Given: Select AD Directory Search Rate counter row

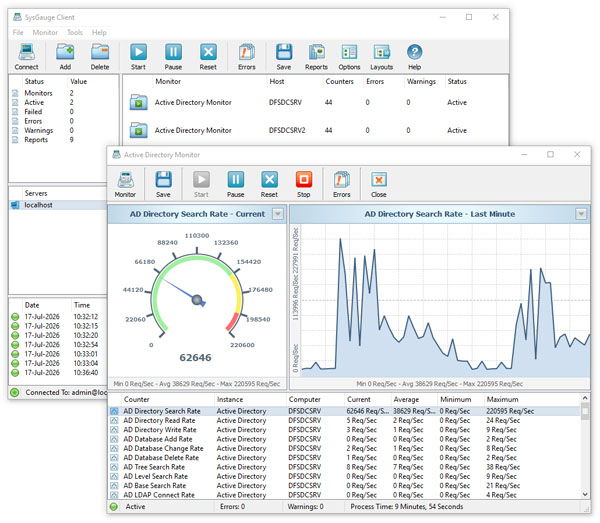Looking at the screenshot, I should pyautogui.click(x=344, y=411).
